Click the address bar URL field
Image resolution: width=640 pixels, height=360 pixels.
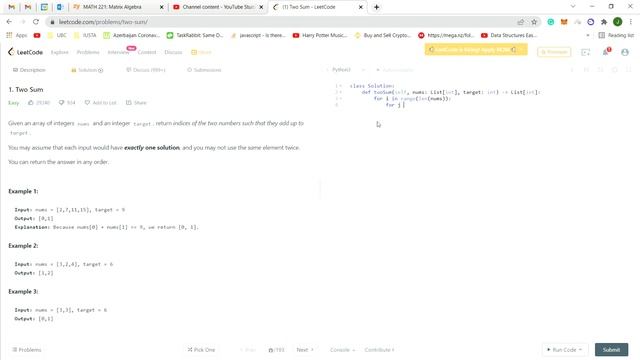(x=282, y=22)
